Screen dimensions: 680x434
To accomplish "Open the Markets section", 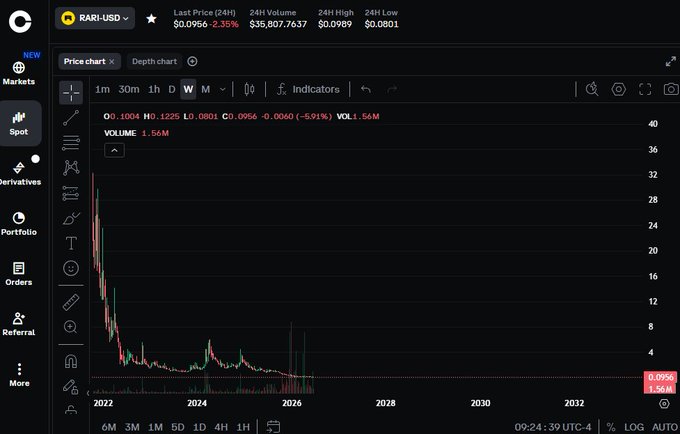I will click(19, 73).
